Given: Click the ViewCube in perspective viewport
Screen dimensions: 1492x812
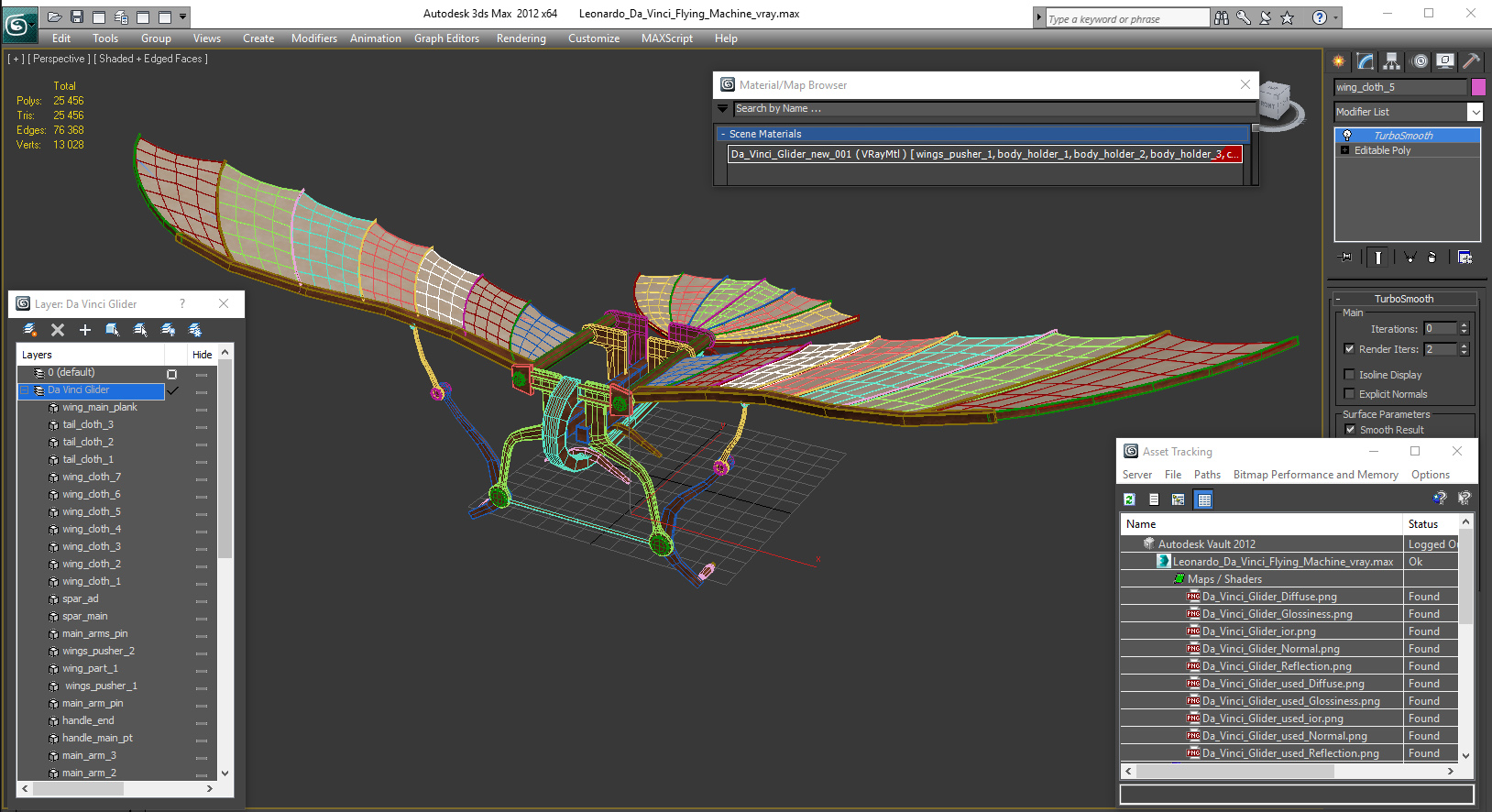Looking at the screenshot, I should coord(1275,103).
